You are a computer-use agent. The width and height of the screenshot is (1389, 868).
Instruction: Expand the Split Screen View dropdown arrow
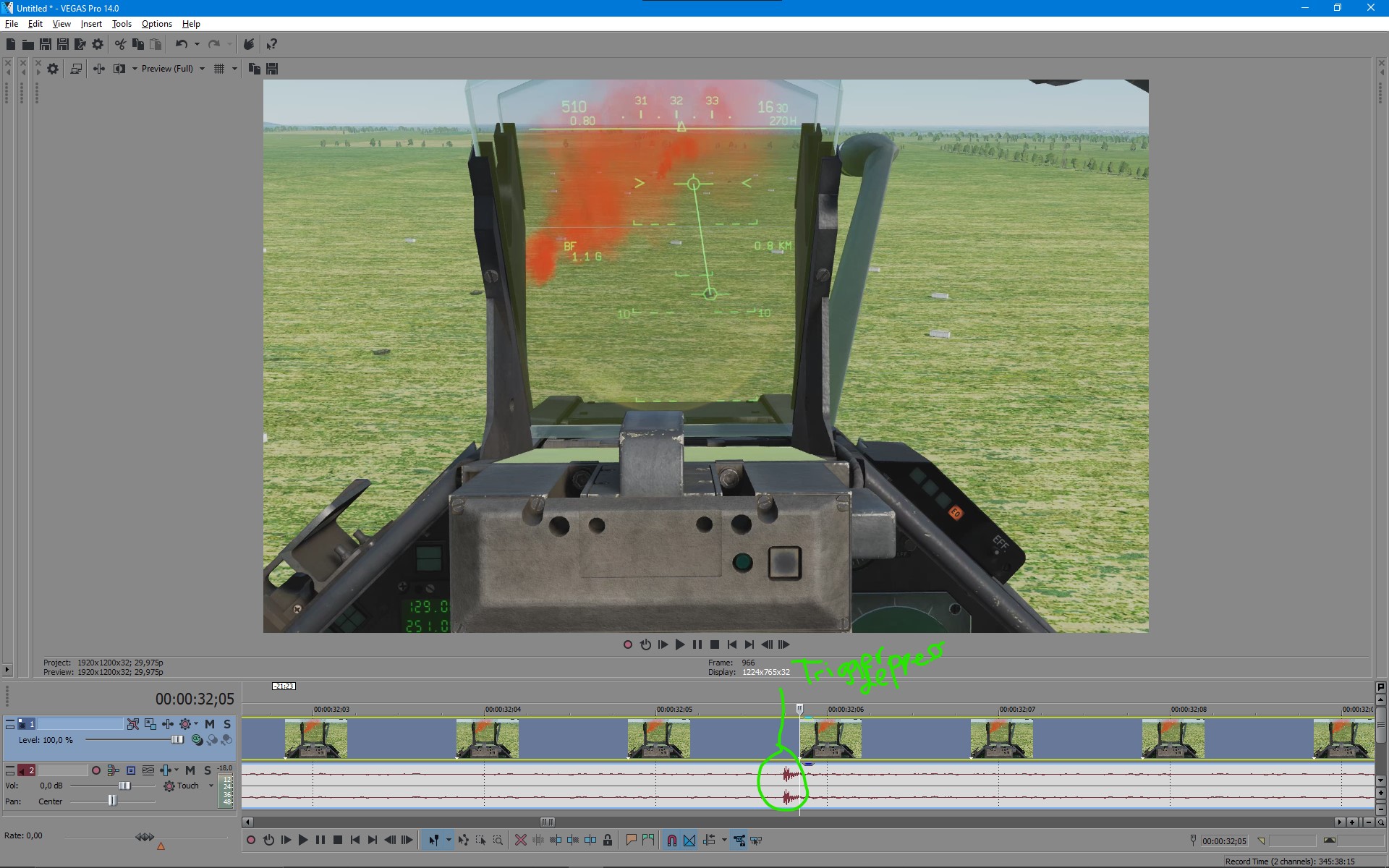[x=135, y=69]
